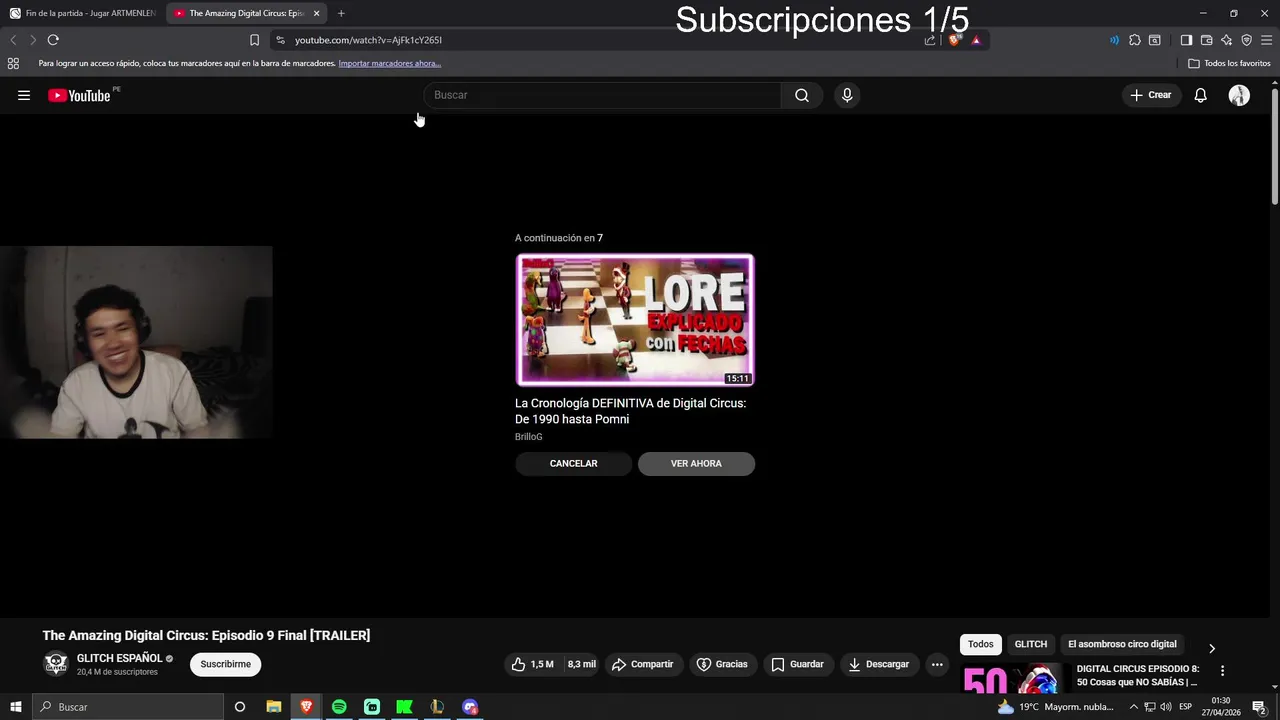Open the Windows notification center
This screenshot has height=720, width=1280.
pos(1259,707)
